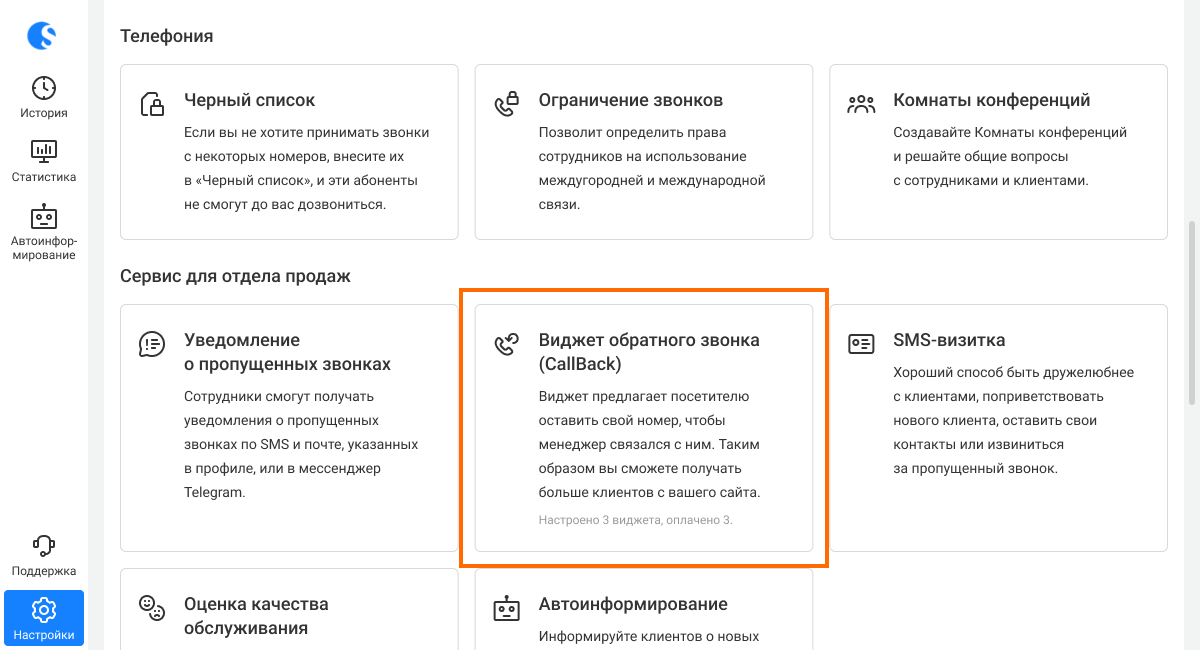Click the vertical page scrollbar

pyautogui.click(x=1191, y=312)
